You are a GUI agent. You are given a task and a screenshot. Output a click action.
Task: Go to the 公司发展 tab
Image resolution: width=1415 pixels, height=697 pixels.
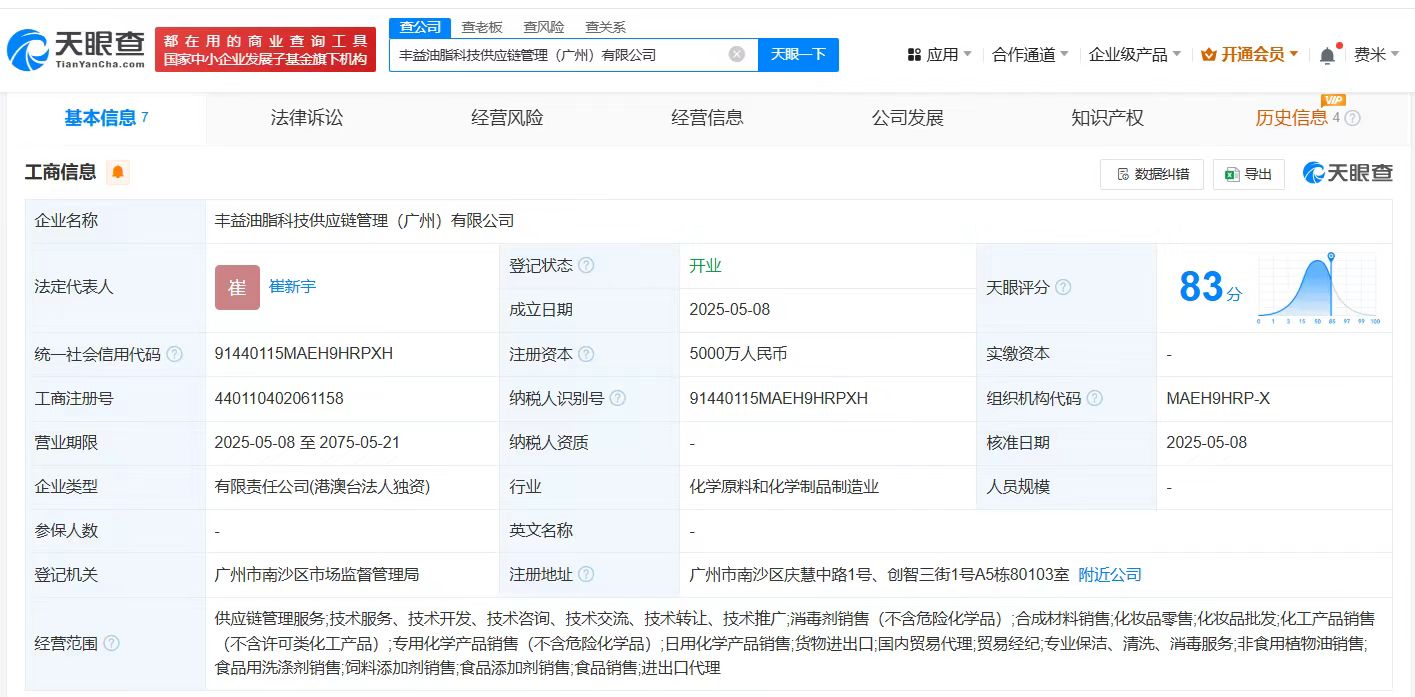click(x=907, y=118)
